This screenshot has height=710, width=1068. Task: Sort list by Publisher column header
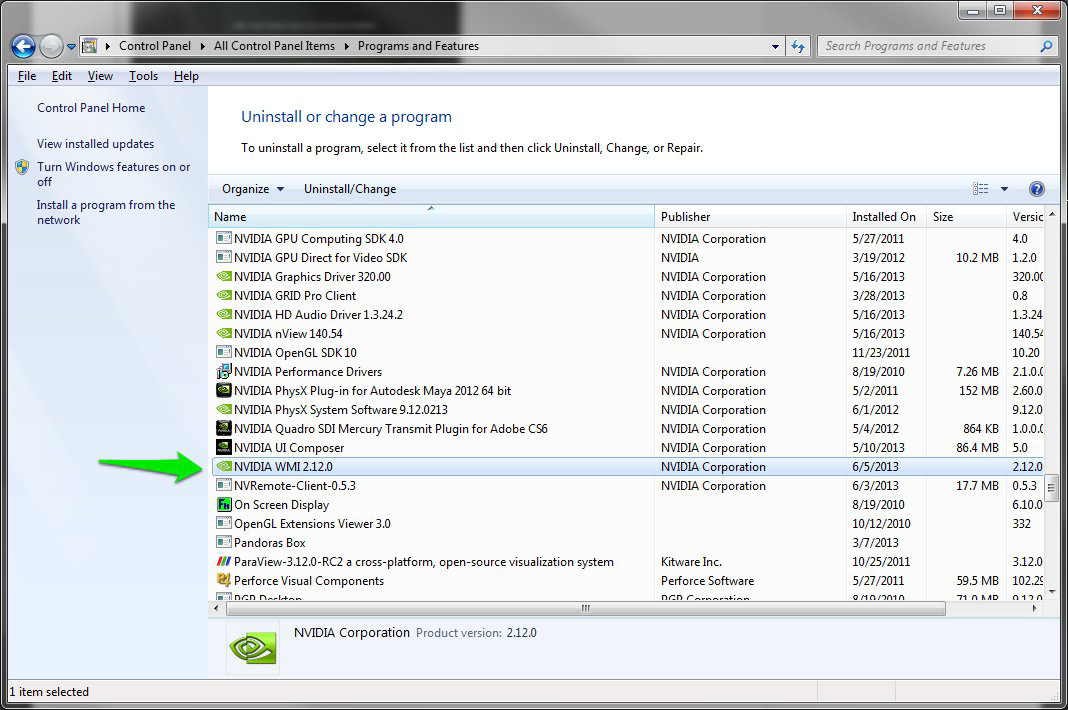click(x=751, y=217)
